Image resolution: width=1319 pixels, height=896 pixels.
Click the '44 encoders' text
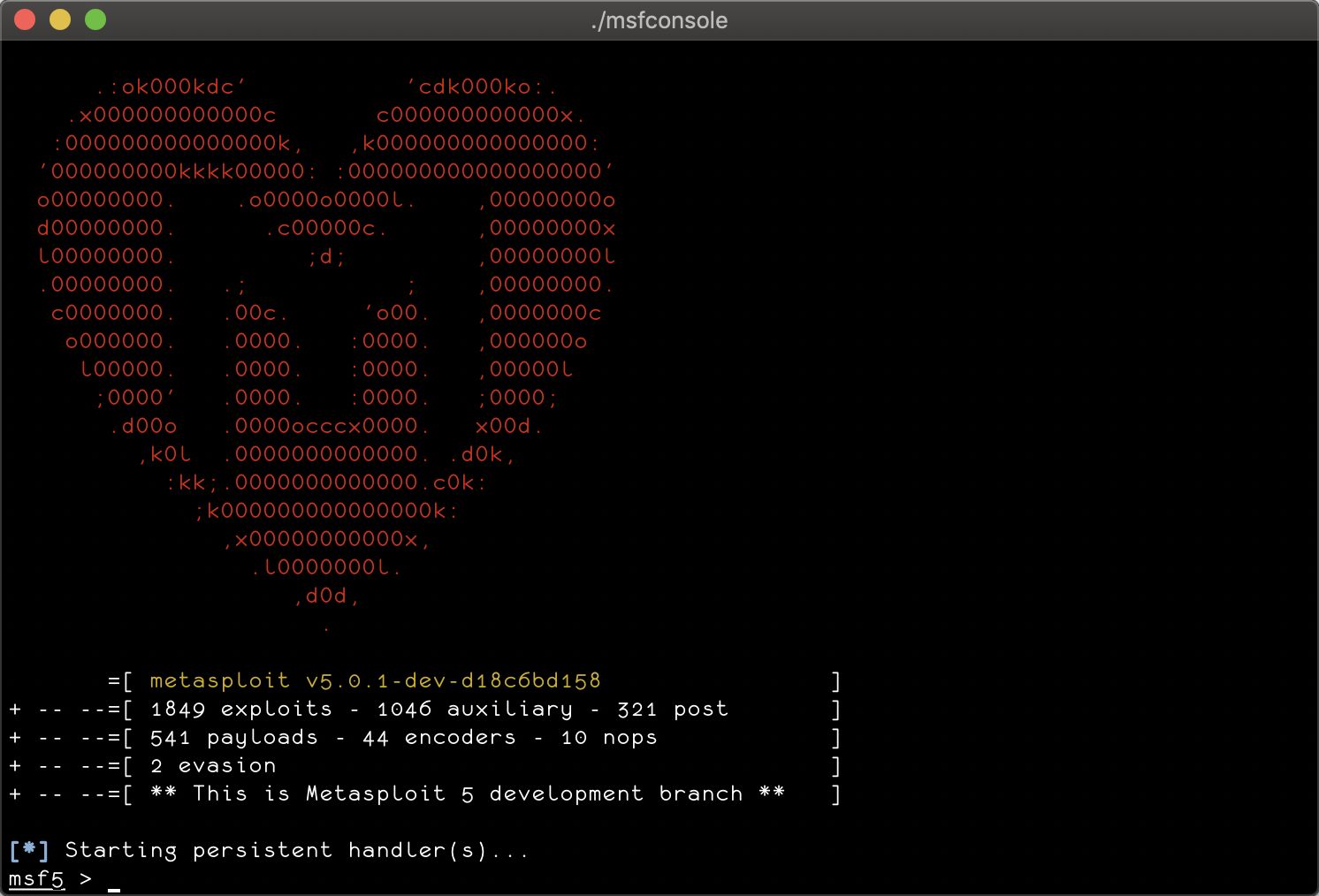(439, 737)
